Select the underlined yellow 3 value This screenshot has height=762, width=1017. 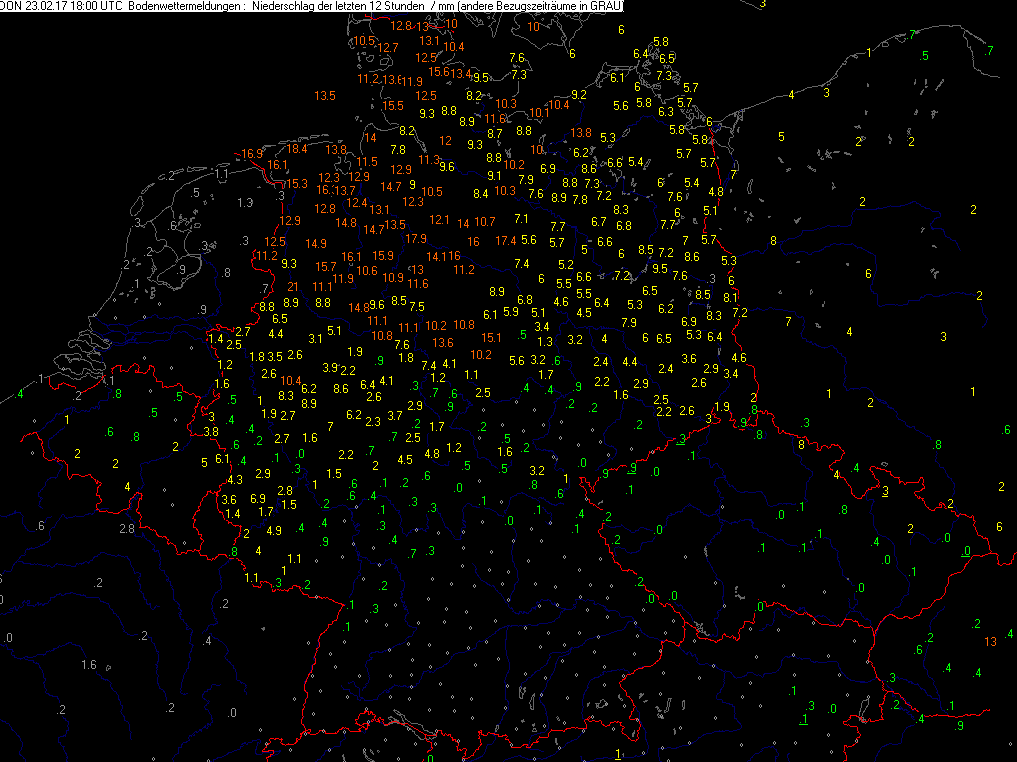click(x=886, y=490)
